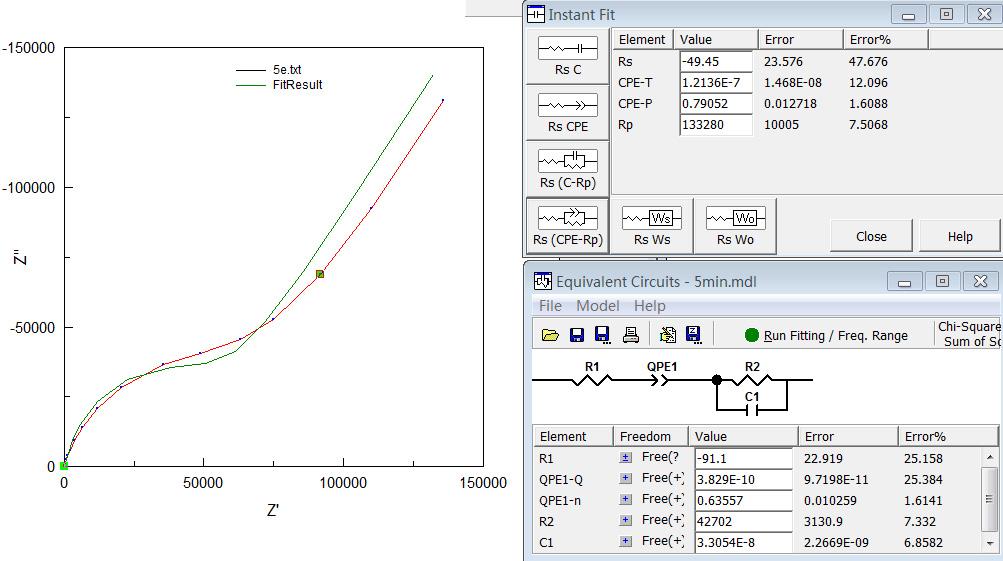
Task: Click the Z' x-axis label
Action: [272, 510]
